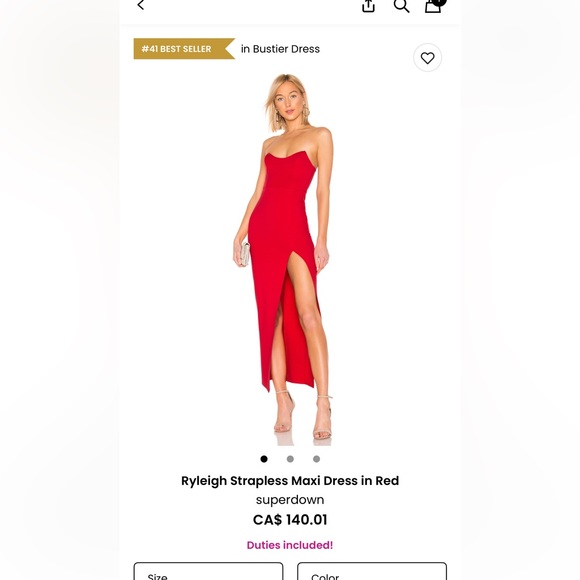580x580 pixels.
Task: Switch to the second image dot
Action: (290, 459)
